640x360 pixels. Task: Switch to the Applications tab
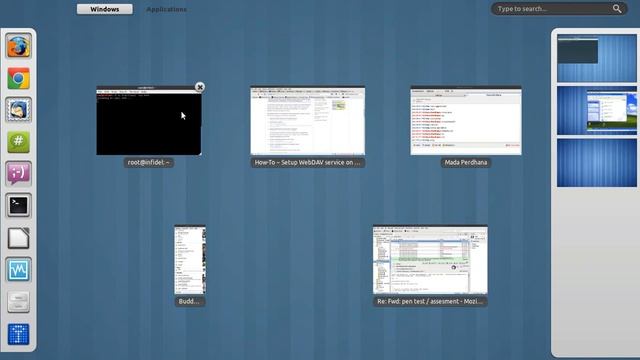coord(166,9)
